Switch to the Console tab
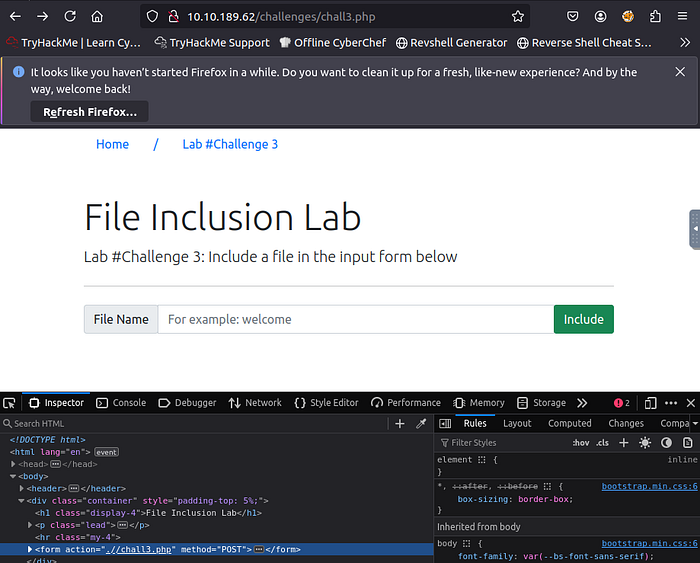Screen dimensions: 700x563 coord(121,403)
